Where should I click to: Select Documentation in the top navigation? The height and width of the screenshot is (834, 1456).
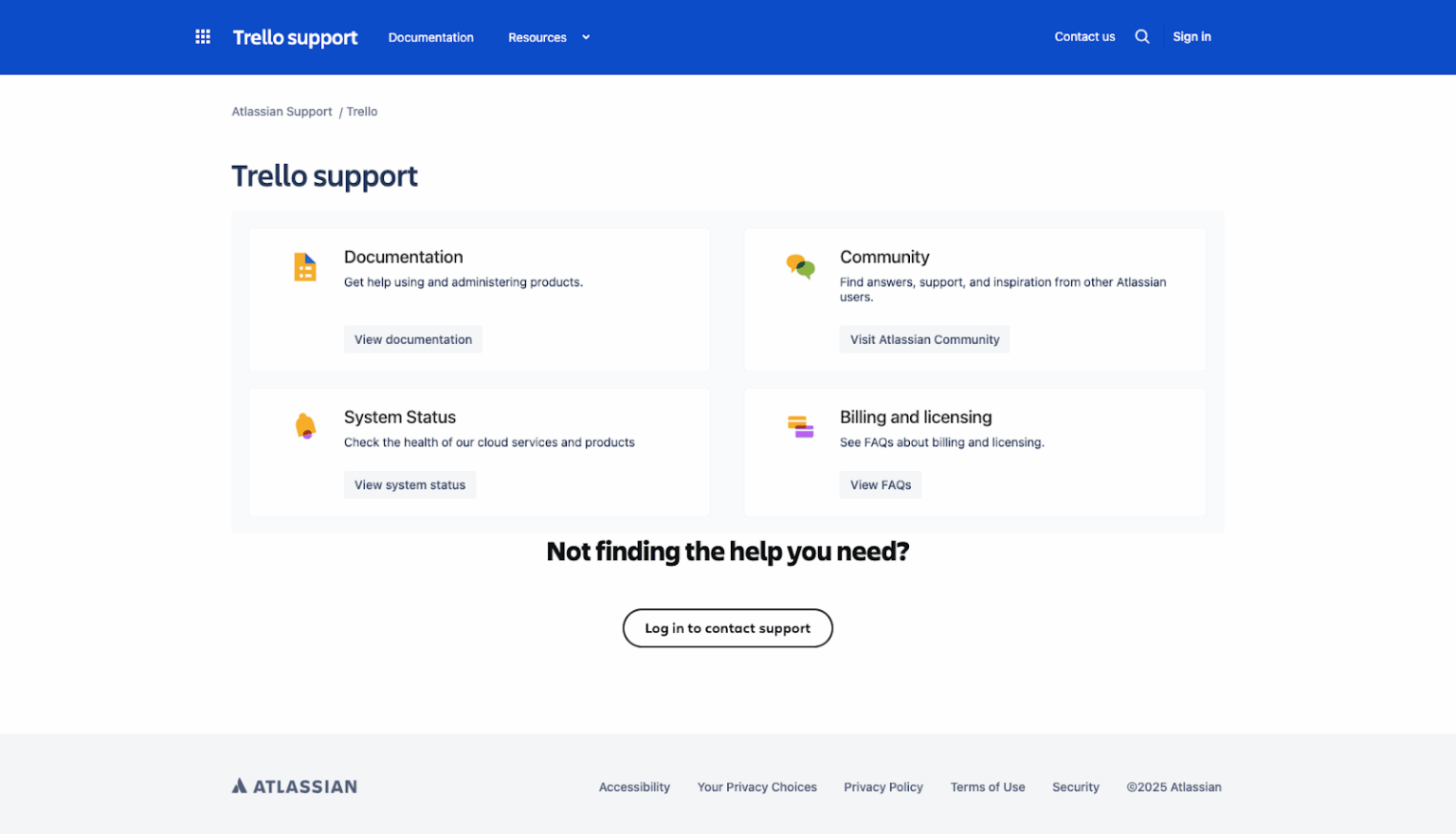point(430,37)
